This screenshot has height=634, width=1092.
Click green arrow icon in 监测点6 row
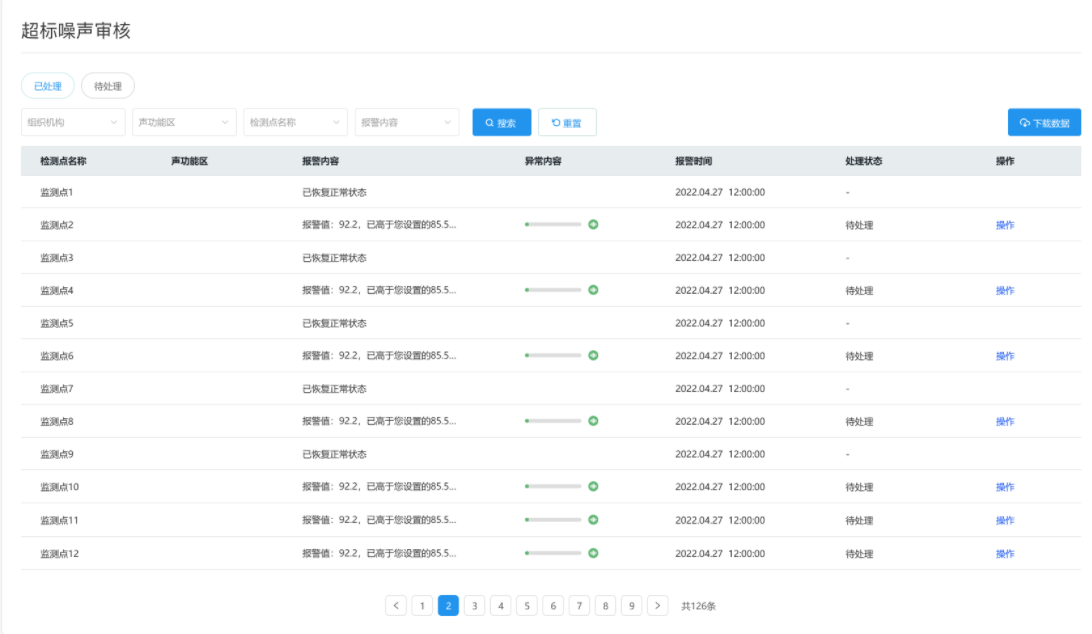pos(593,356)
